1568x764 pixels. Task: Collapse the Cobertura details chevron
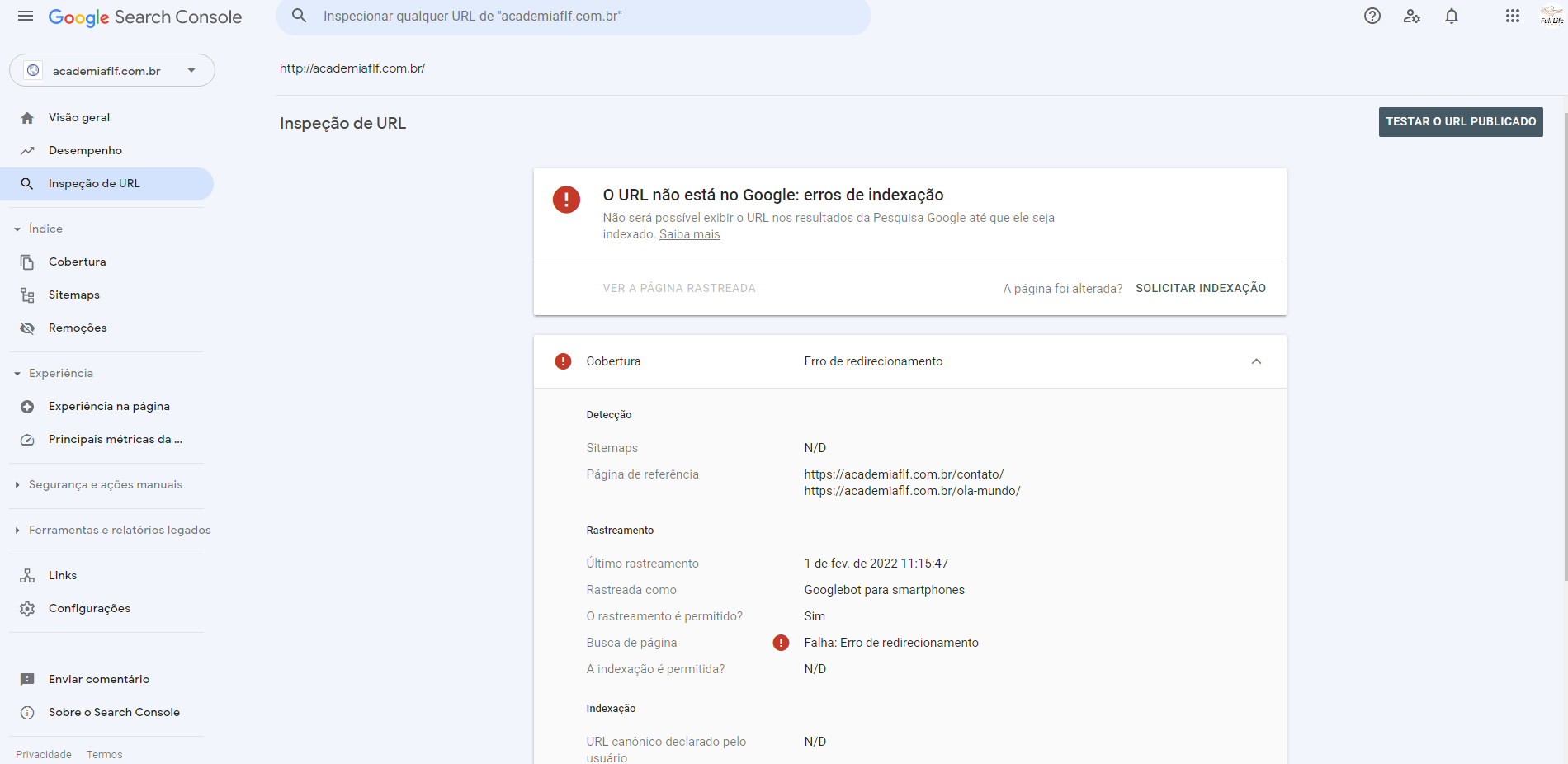click(x=1256, y=361)
